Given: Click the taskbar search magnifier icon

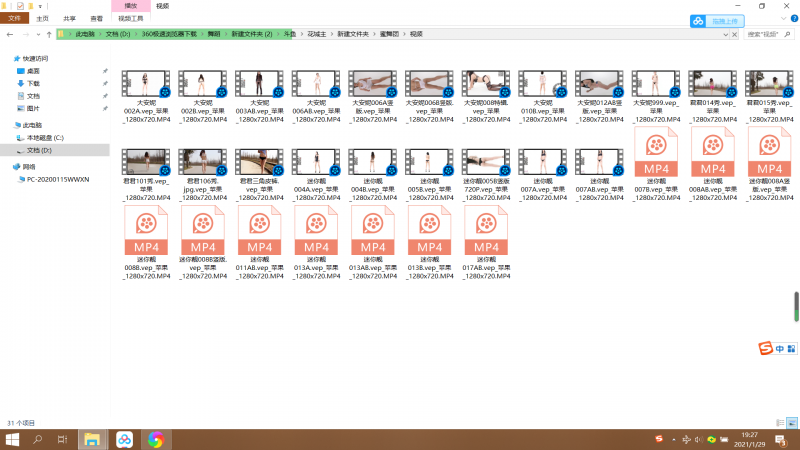Looking at the screenshot, I should 37,439.
